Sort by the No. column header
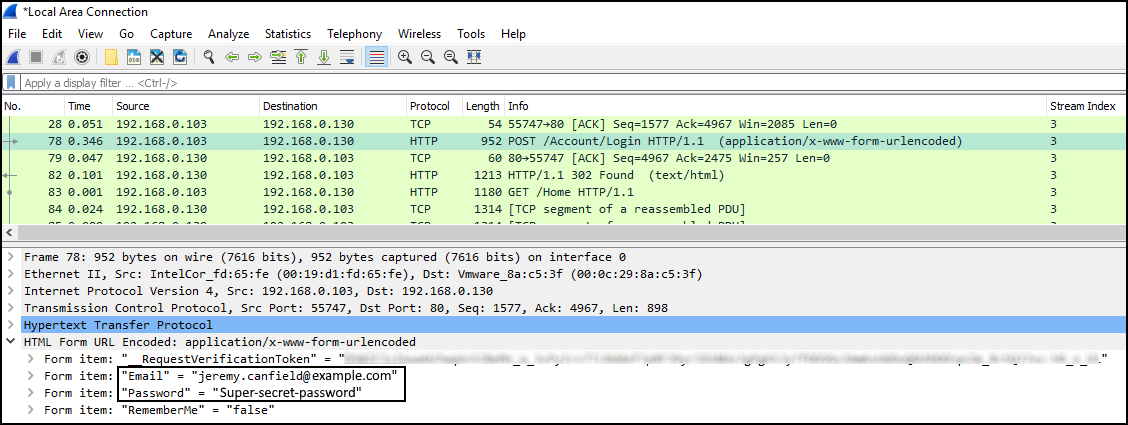 (33, 106)
